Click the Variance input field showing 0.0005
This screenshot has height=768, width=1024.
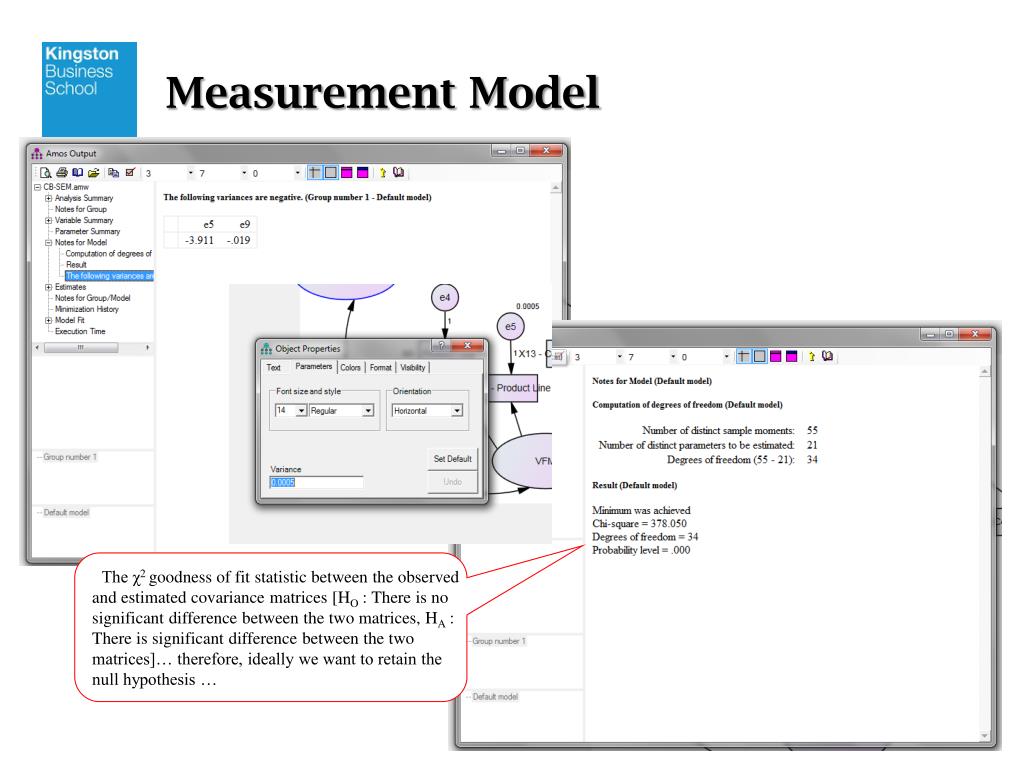point(316,482)
